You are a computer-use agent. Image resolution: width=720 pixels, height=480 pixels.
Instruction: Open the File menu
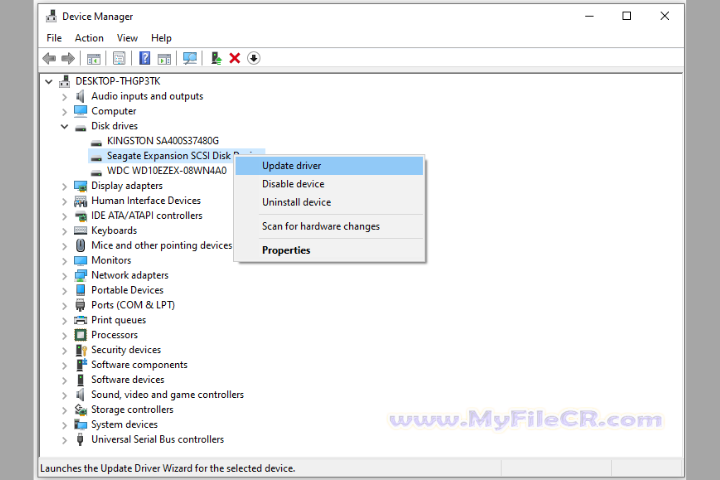[54, 38]
